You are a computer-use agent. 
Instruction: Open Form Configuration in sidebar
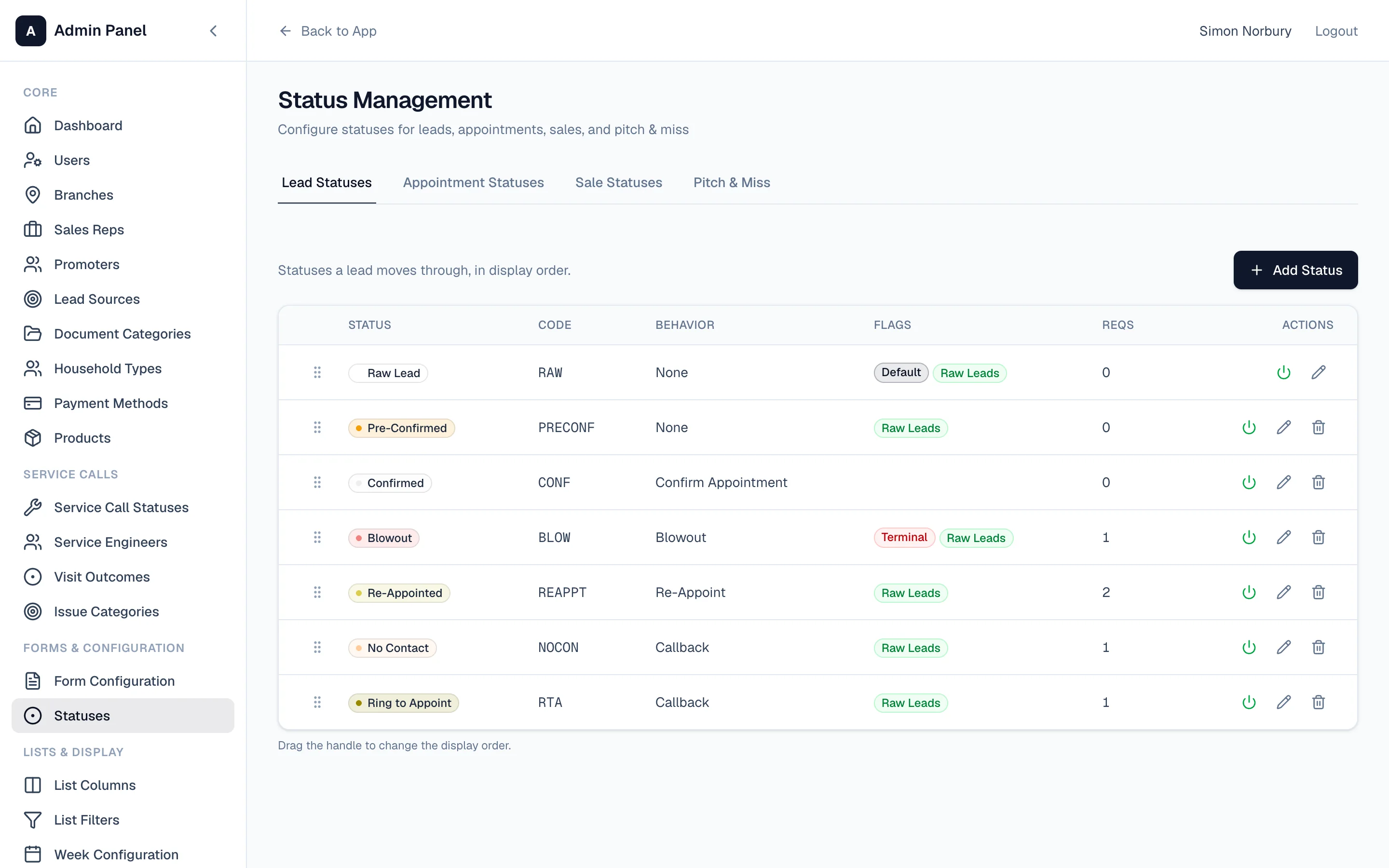[123, 681]
